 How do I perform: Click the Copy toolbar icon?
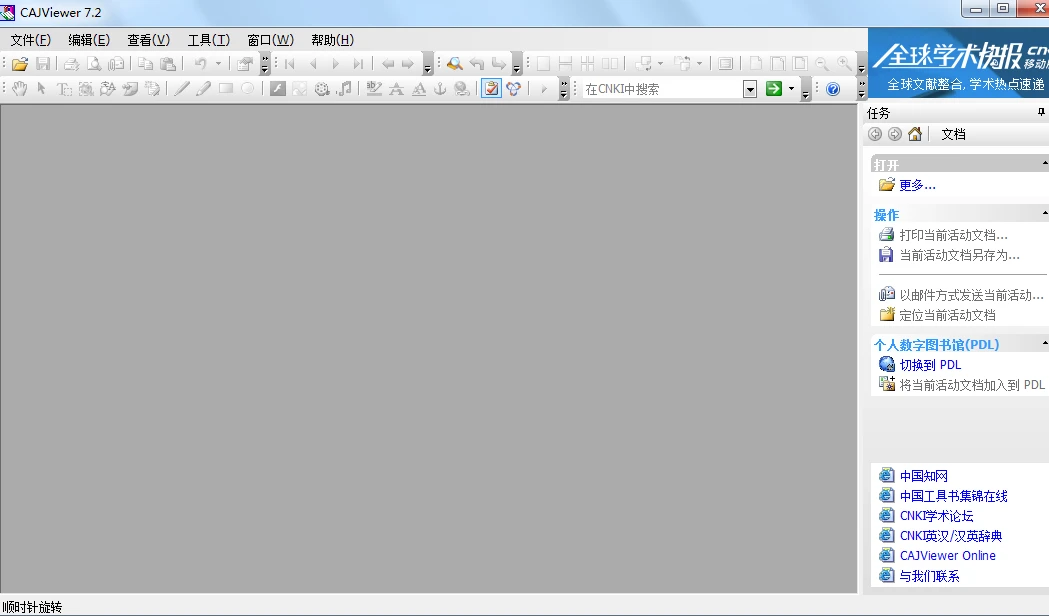click(x=145, y=64)
